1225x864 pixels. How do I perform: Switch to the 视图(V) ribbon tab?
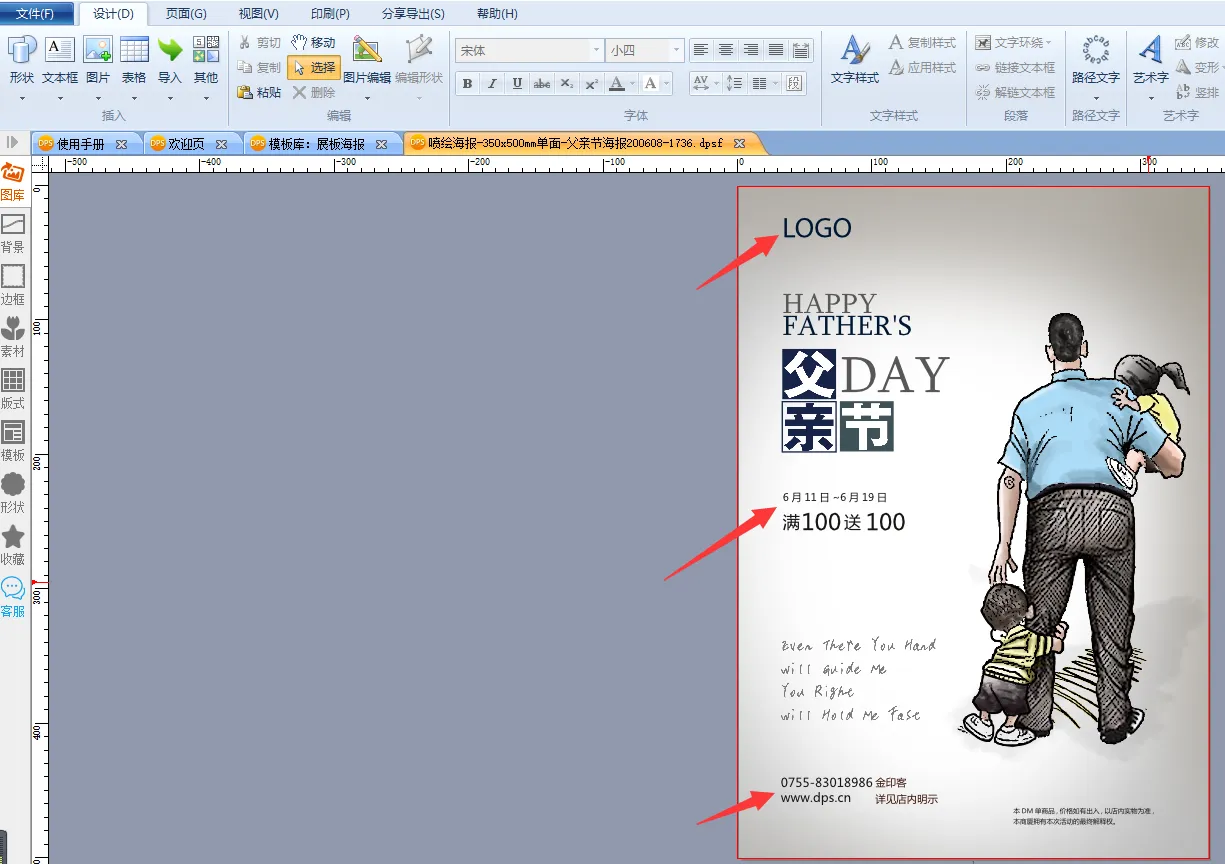tap(258, 14)
